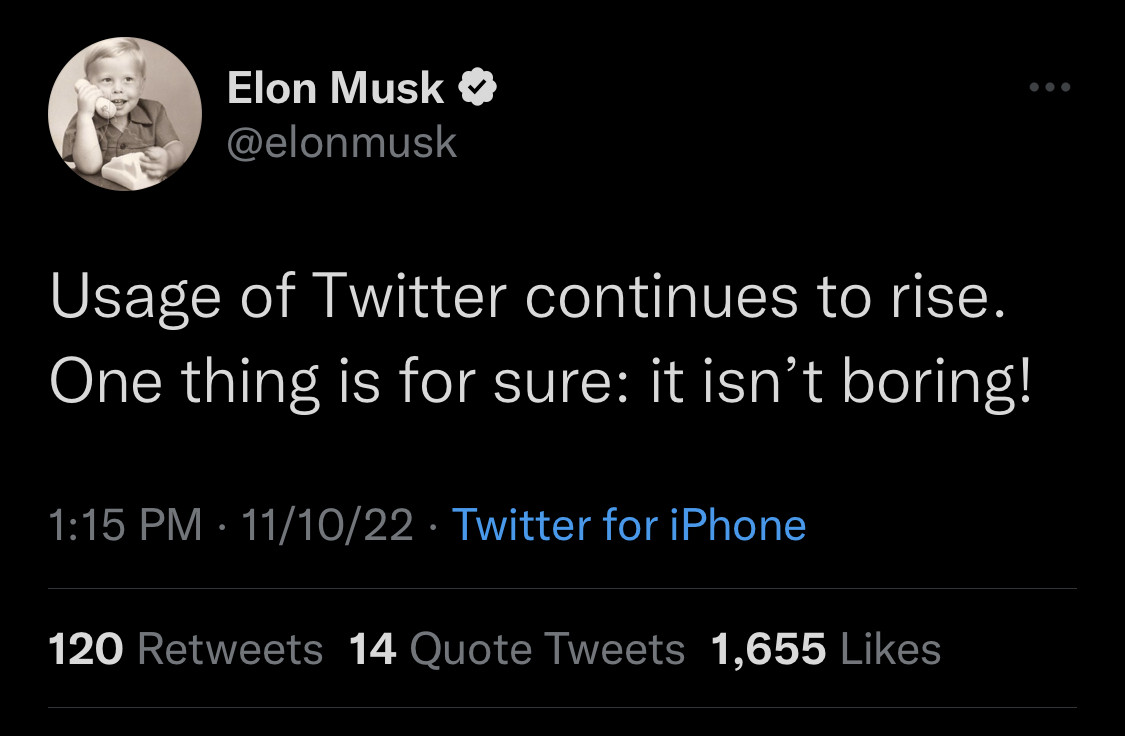Open the three-dot more options menu

click(1050, 88)
